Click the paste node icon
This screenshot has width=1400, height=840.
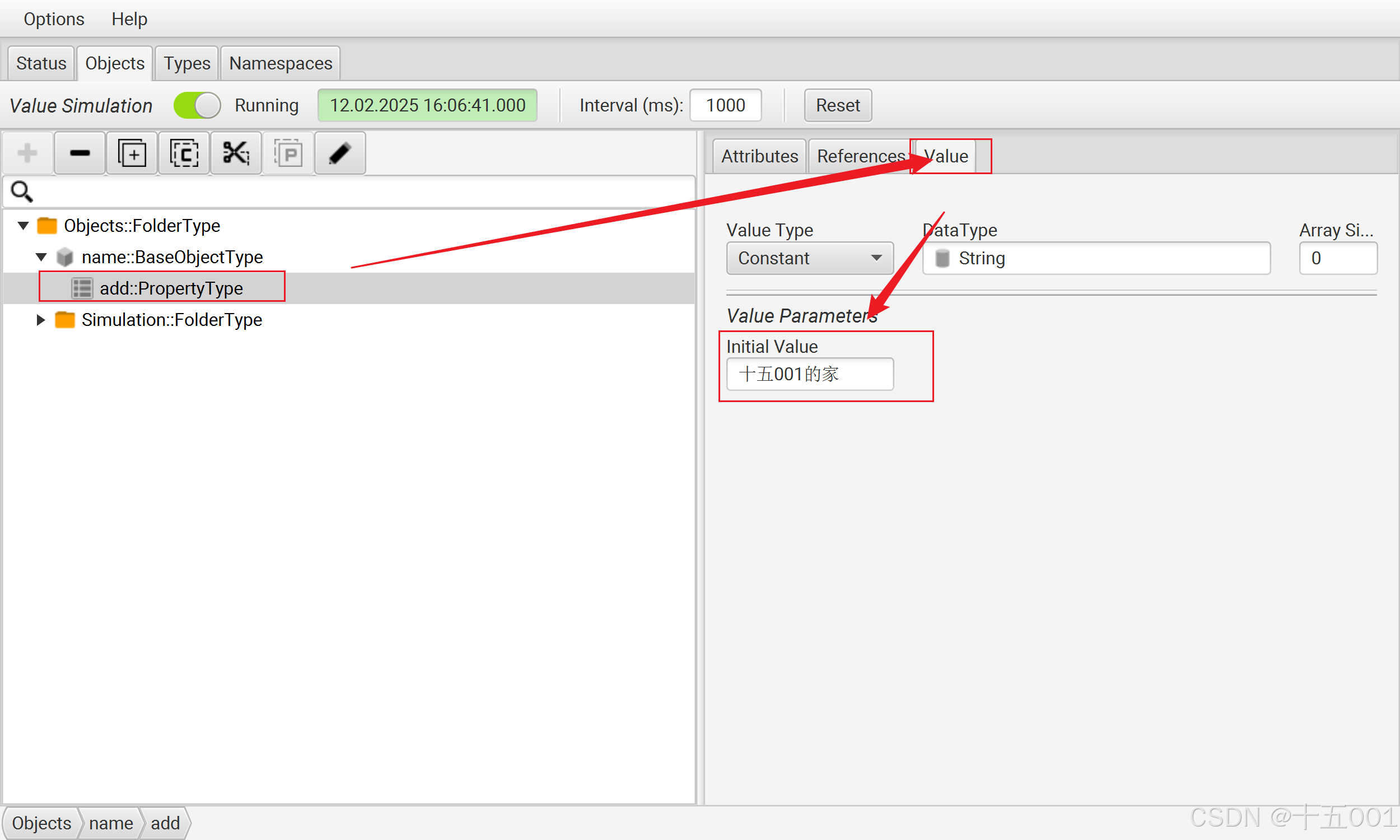point(288,153)
